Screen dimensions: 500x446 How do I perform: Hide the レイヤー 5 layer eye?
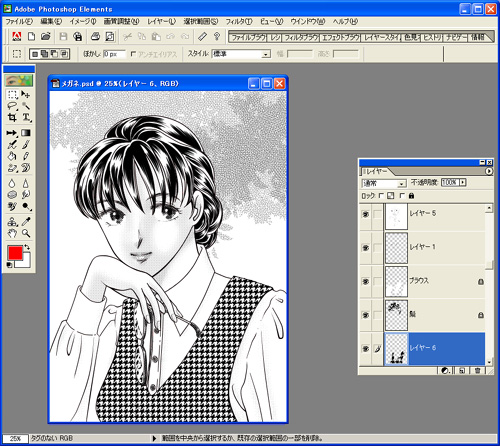coord(365,214)
